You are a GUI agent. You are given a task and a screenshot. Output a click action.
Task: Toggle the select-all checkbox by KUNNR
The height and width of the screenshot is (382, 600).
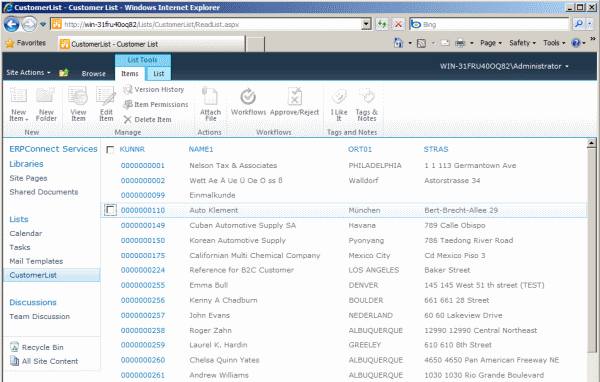(110, 150)
